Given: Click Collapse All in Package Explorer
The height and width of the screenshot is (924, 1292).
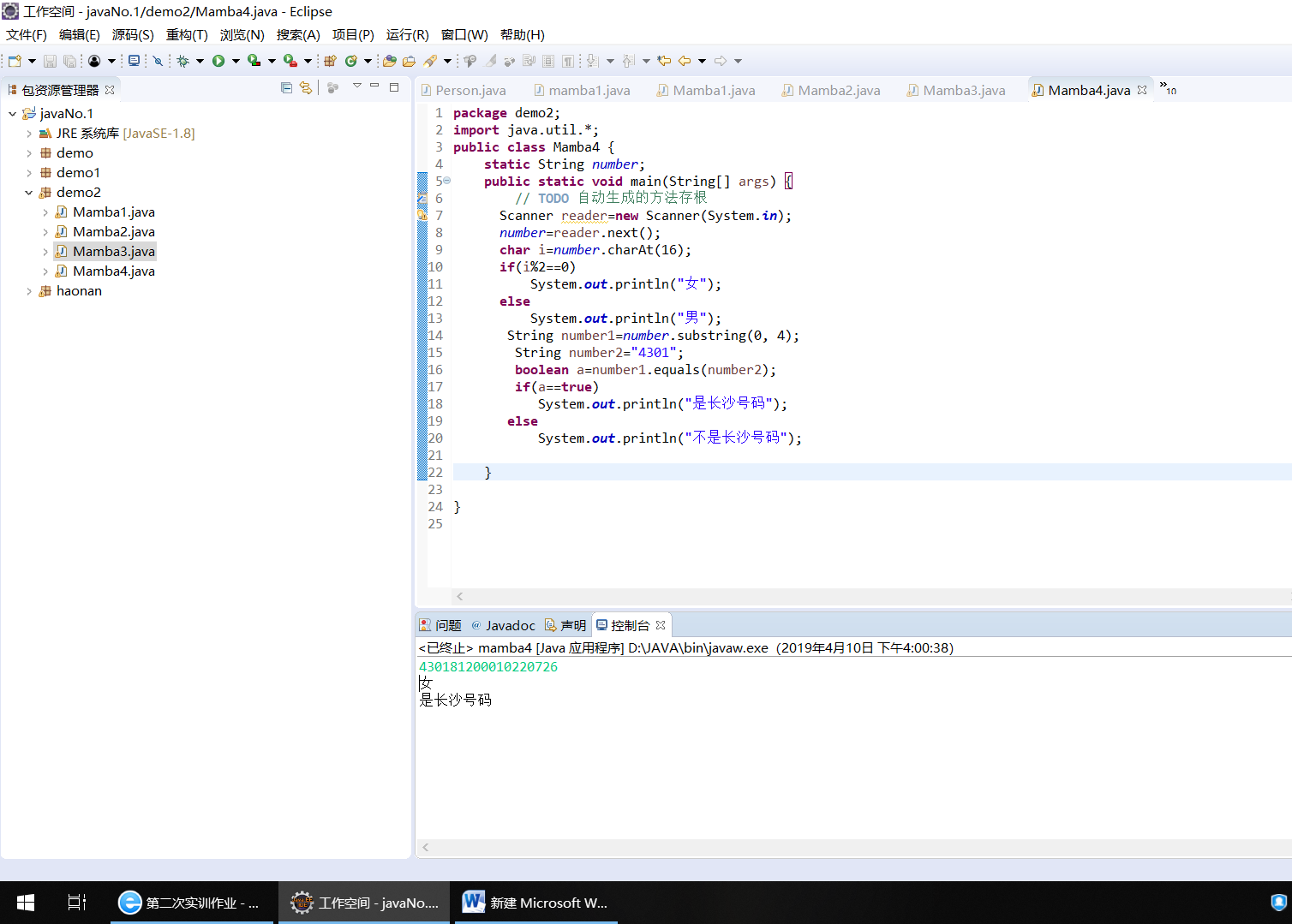Looking at the screenshot, I should [x=286, y=87].
